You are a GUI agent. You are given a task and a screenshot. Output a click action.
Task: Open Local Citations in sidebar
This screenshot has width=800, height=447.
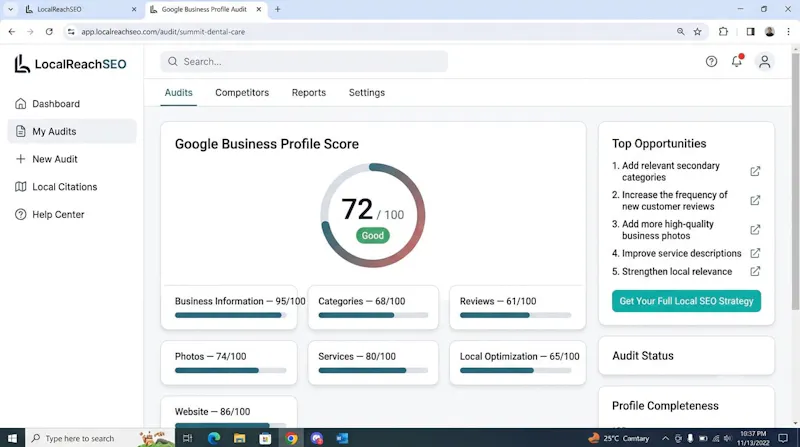72,187
